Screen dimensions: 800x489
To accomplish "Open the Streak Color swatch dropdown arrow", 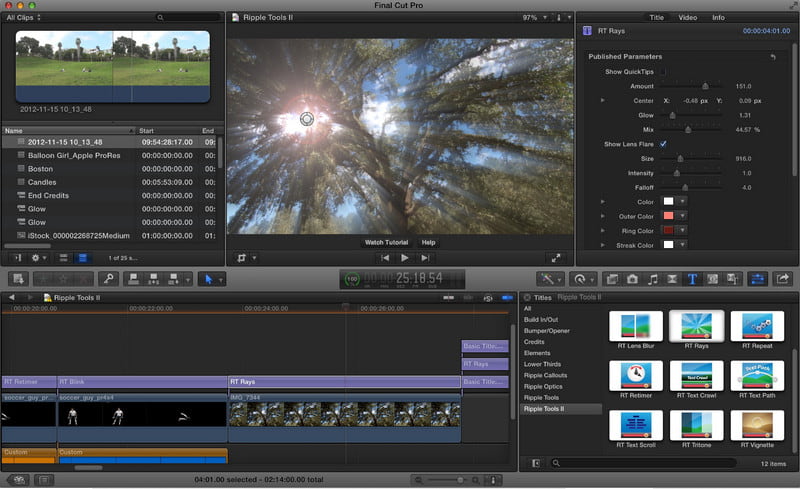I will click(682, 245).
